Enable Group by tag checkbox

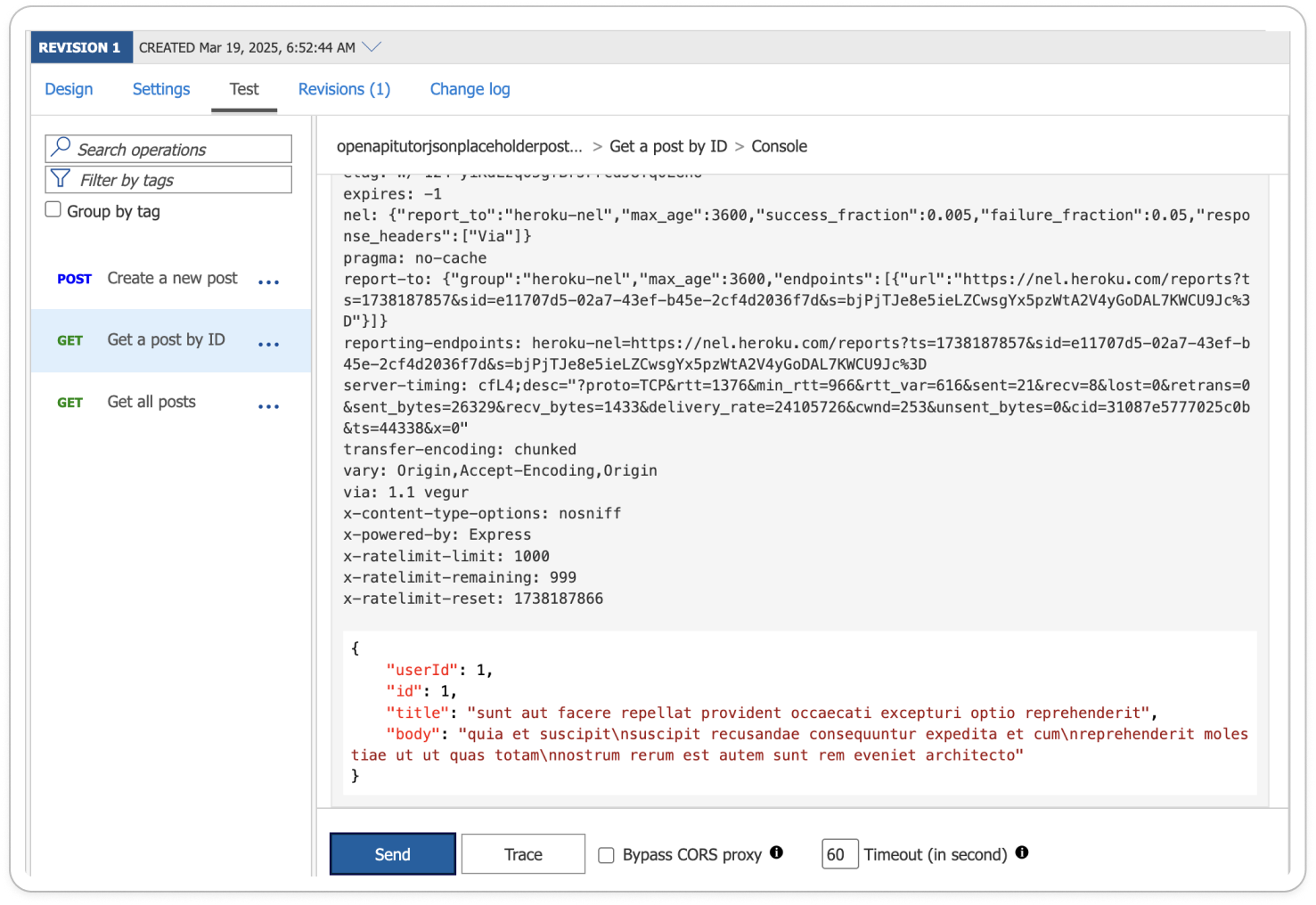pyautogui.click(x=53, y=210)
